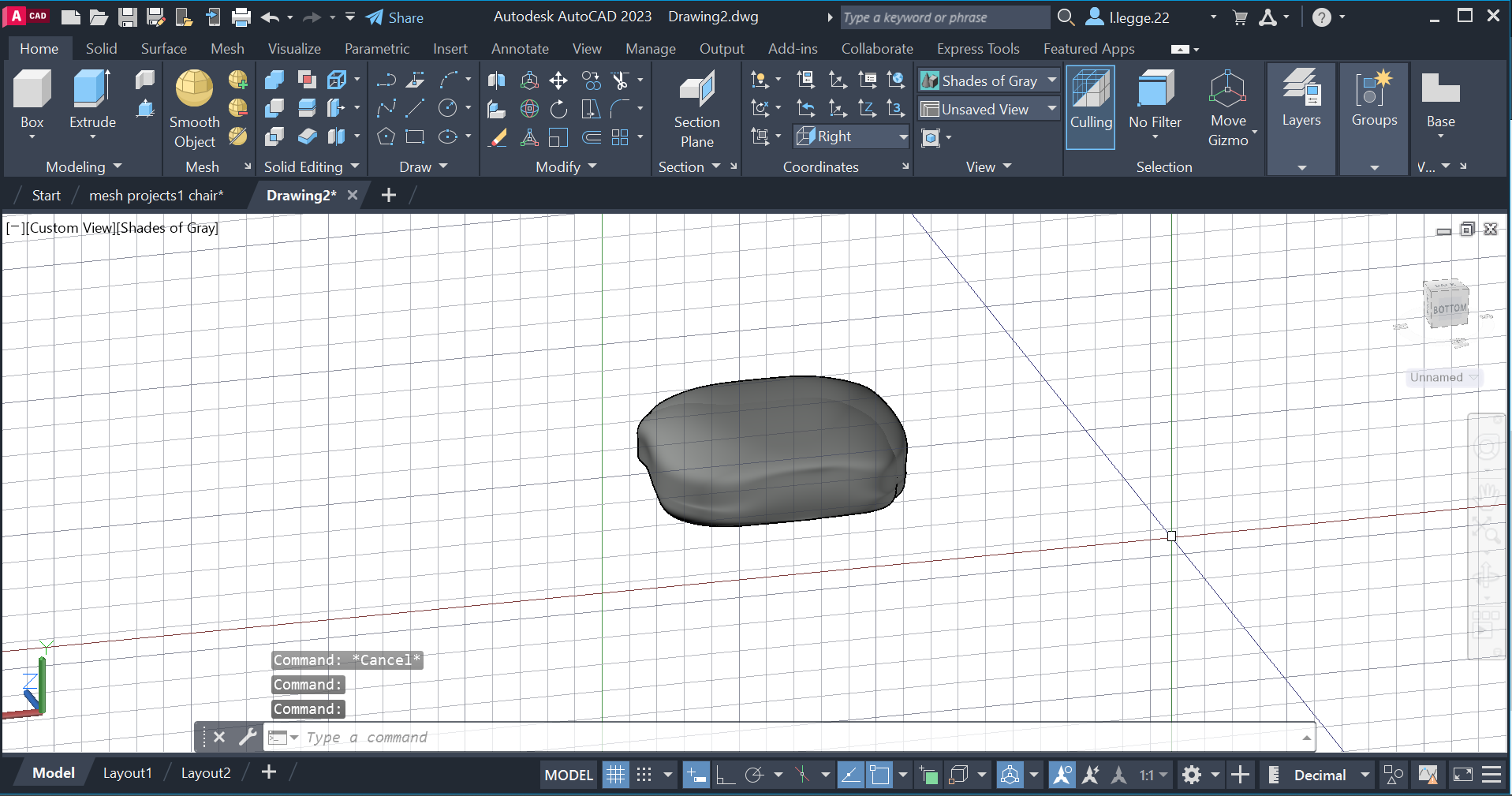Select the gray mesh object in viewport
Image resolution: width=1512 pixels, height=796 pixels.
771,450
